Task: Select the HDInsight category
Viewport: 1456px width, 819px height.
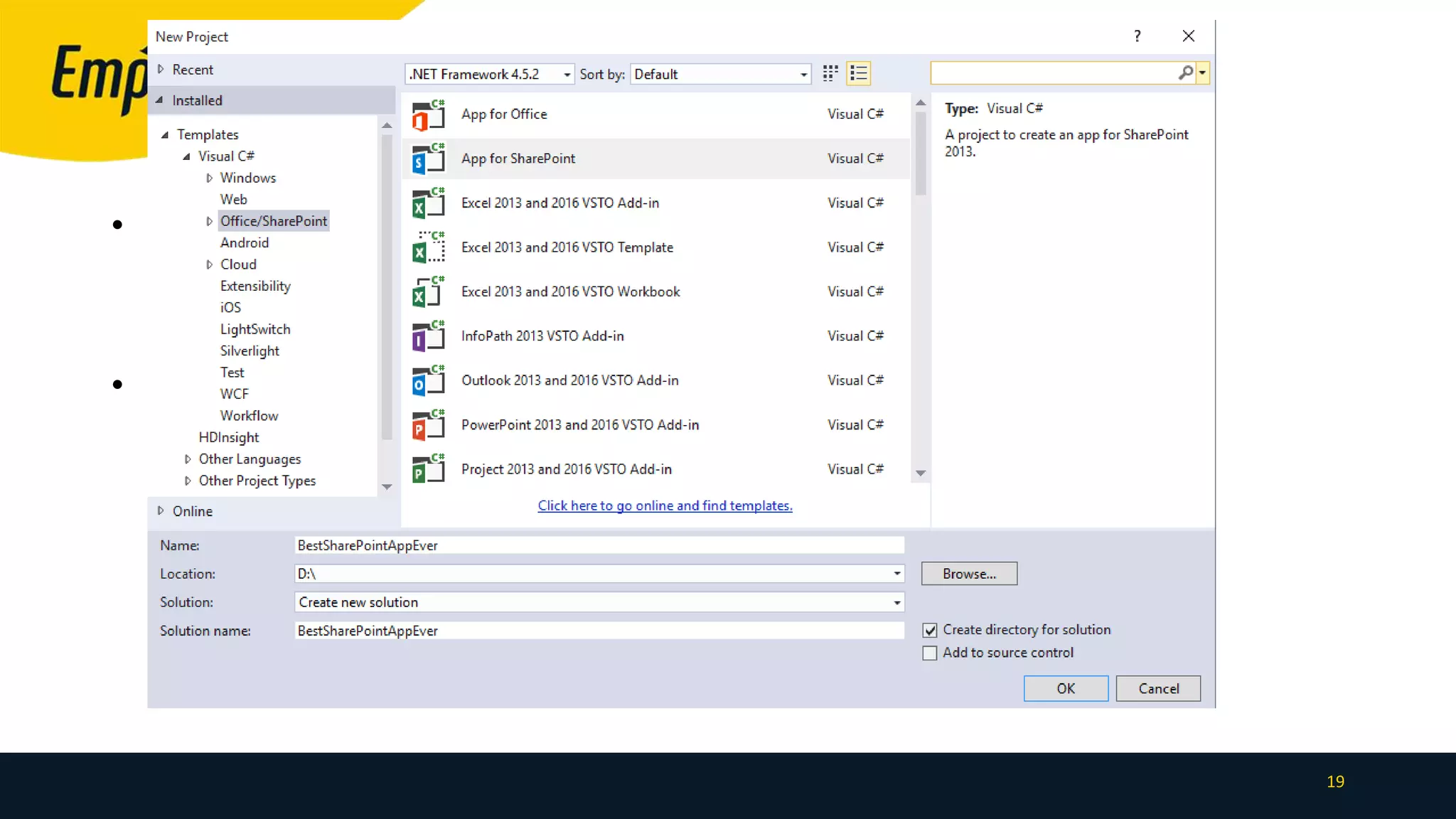Action: (x=228, y=437)
